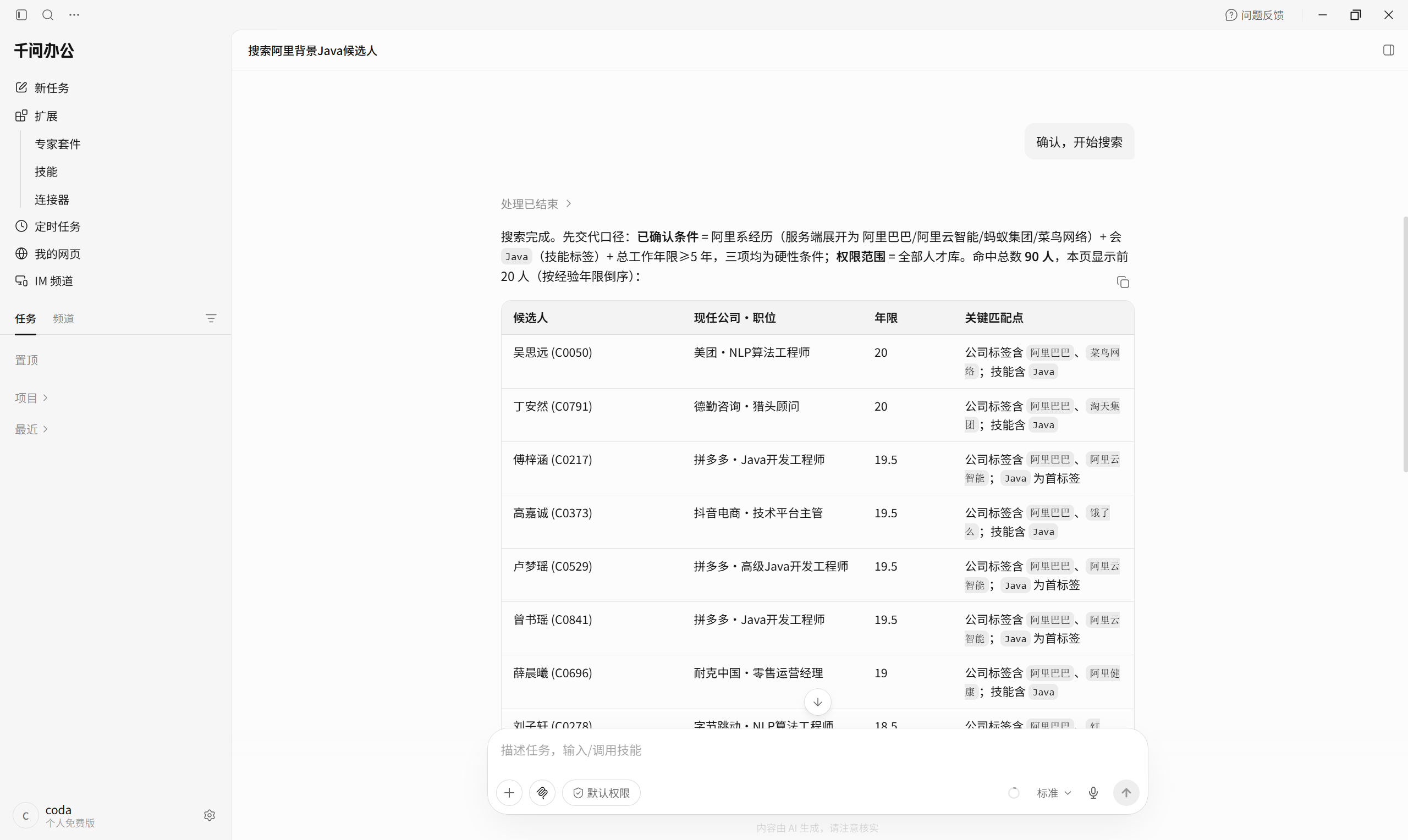Click the 年限 column header
Viewport: 1408px width, 840px height.
pyautogui.click(x=886, y=318)
